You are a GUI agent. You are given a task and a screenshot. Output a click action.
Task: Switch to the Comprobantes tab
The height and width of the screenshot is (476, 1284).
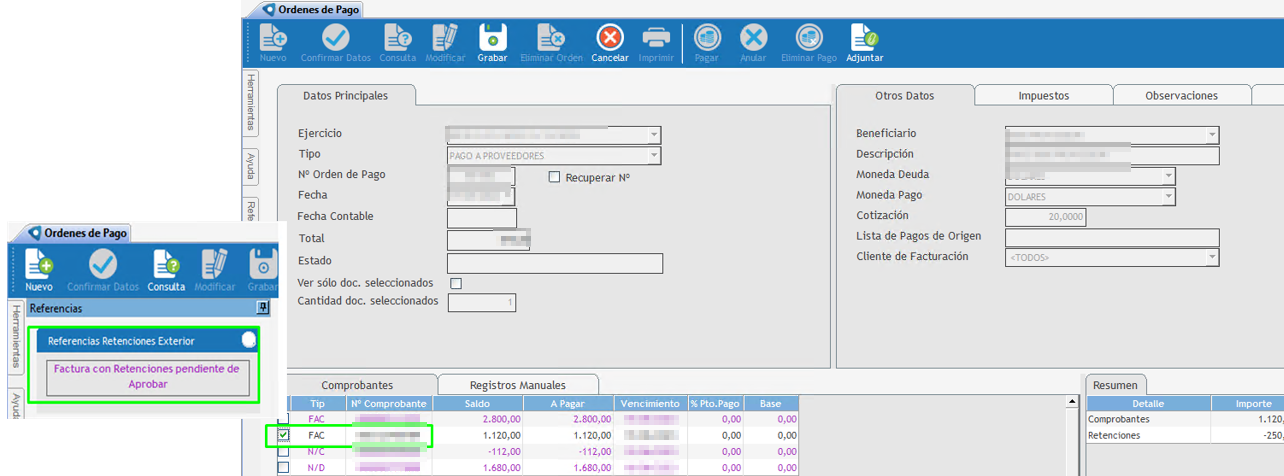(357, 385)
